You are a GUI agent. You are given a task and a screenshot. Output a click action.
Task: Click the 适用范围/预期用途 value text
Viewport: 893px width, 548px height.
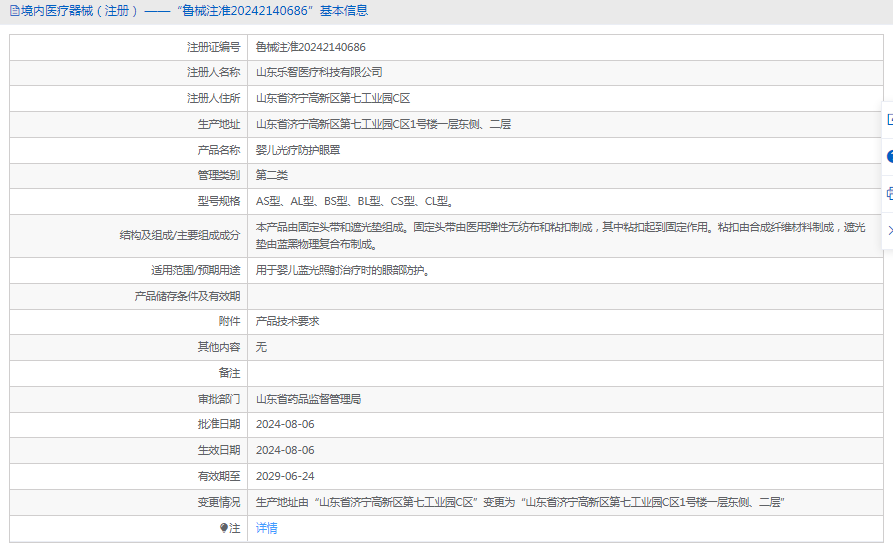pos(343,270)
